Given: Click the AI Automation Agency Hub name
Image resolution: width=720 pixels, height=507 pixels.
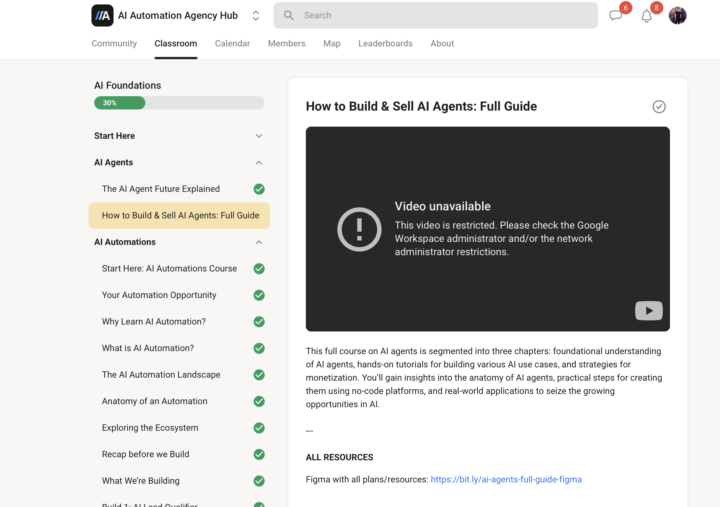Looking at the screenshot, I should click(x=178, y=16).
